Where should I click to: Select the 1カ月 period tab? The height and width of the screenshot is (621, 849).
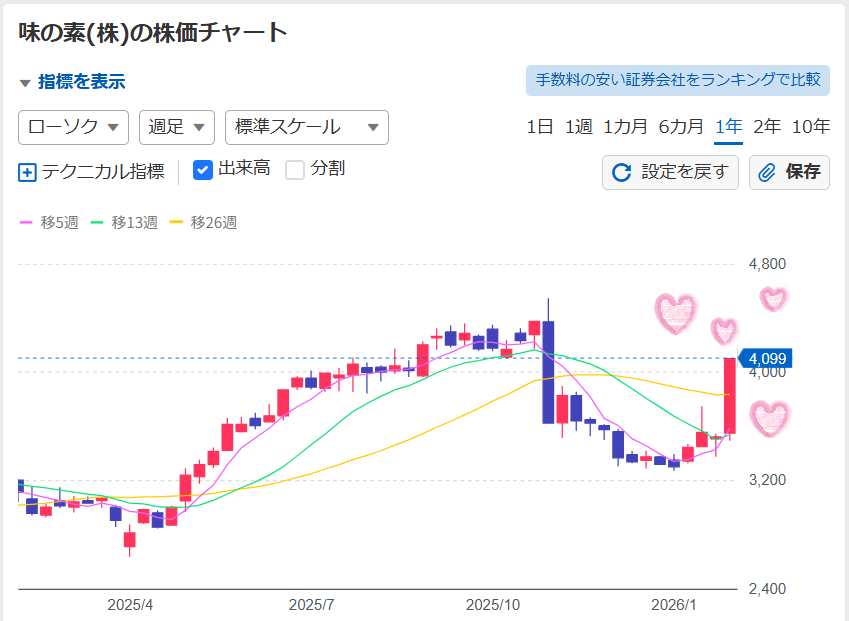coord(625,127)
